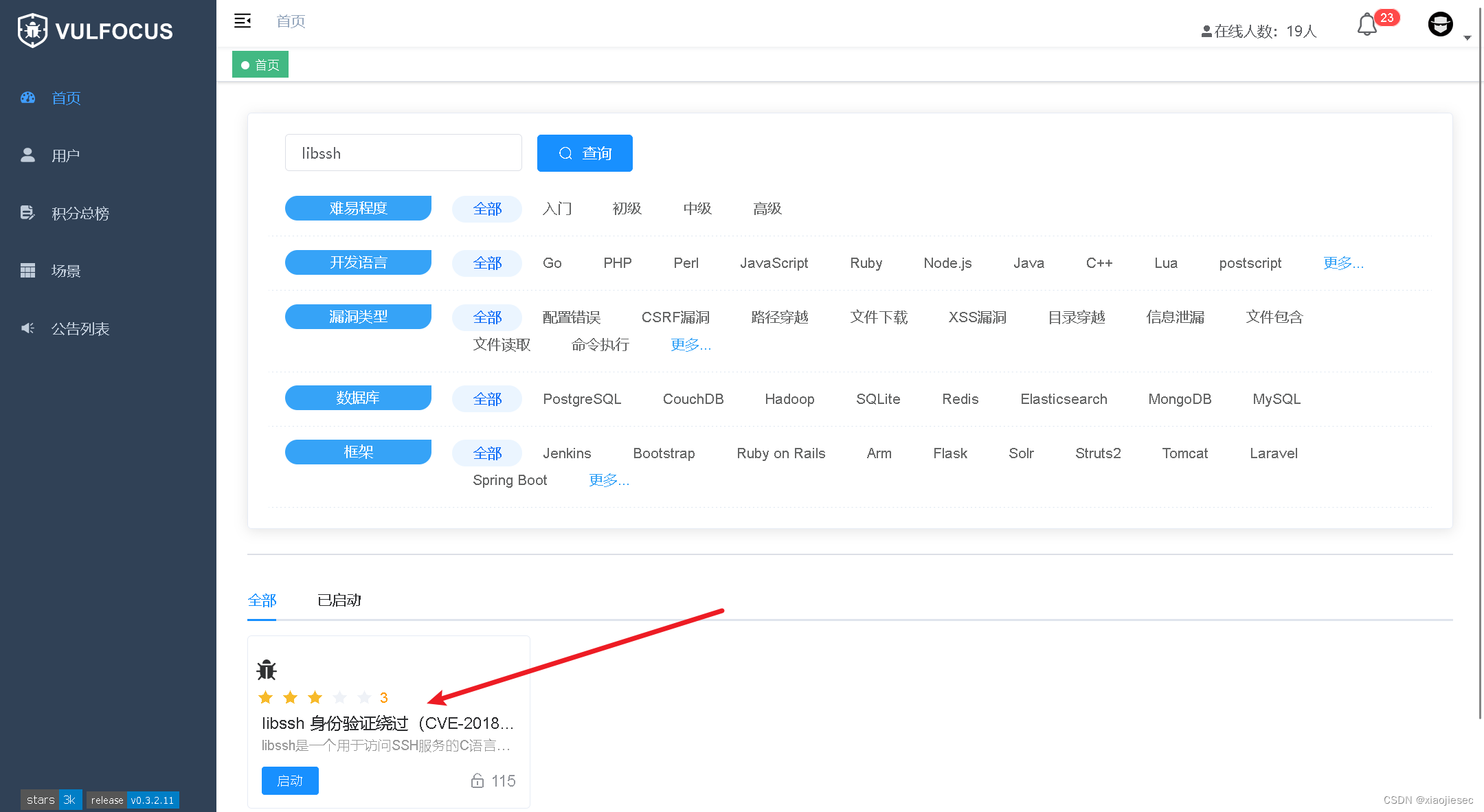The height and width of the screenshot is (812, 1484).
Task: Click the libssh search input field
Action: coord(403,153)
